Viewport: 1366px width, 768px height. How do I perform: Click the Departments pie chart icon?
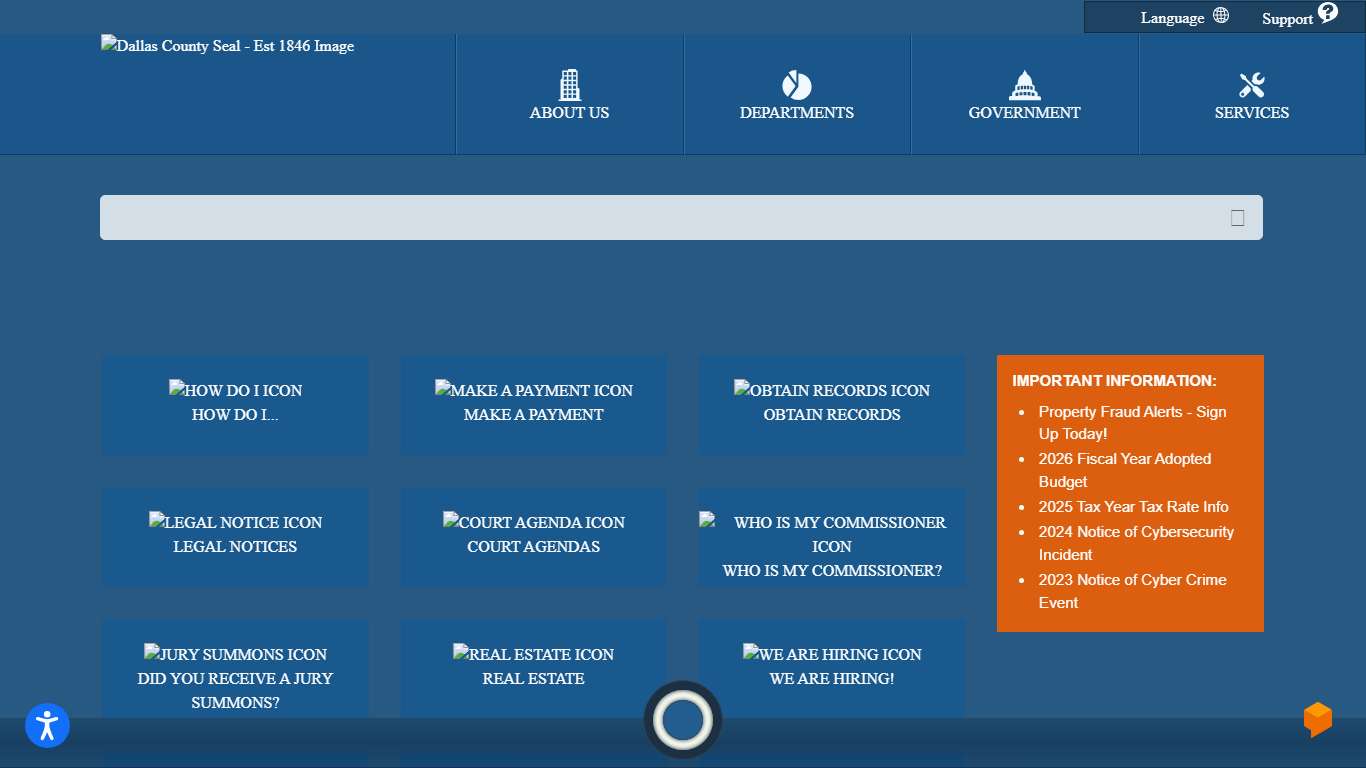tap(796, 85)
